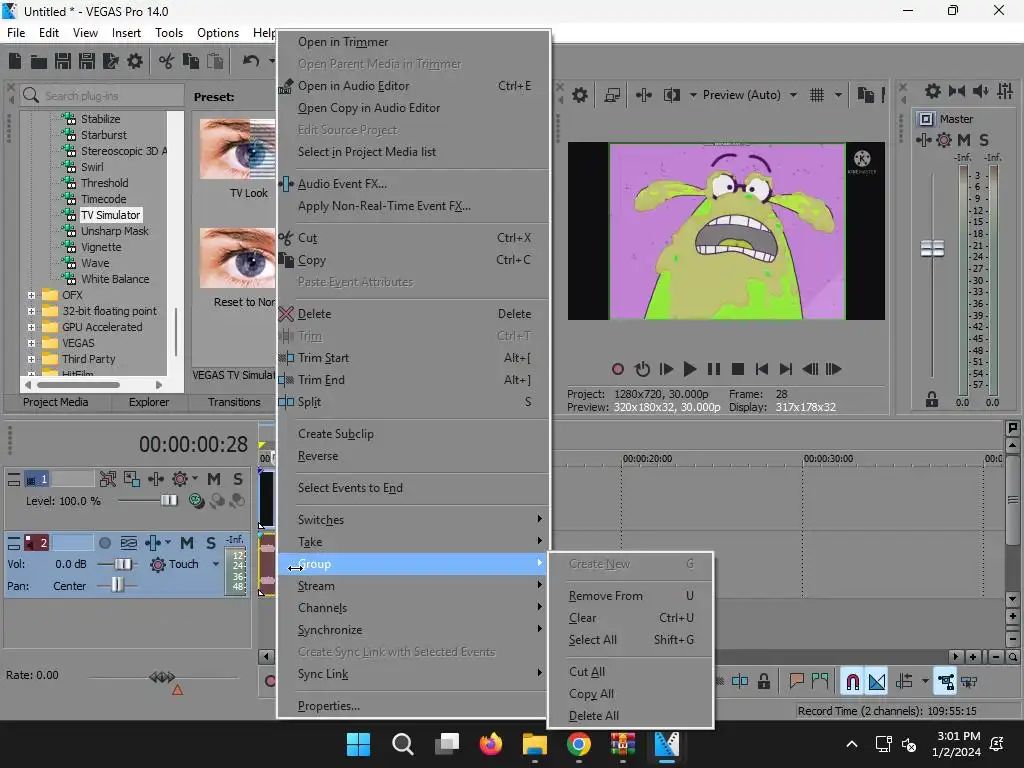Solo audio track 2
The width and height of the screenshot is (1024, 768).
(x=211, y=543)
